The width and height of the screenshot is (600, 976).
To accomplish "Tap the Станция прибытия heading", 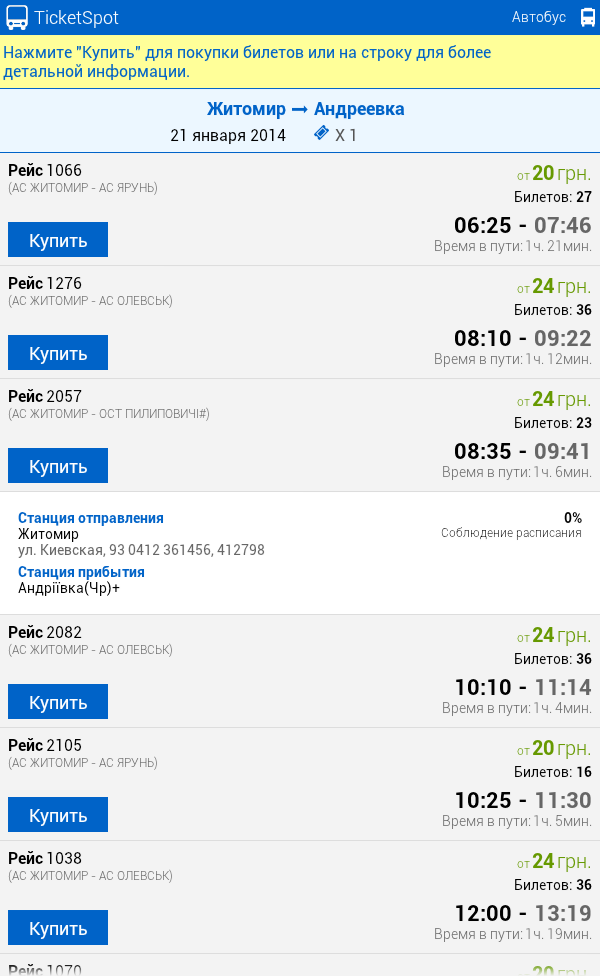I will [81, 572].
